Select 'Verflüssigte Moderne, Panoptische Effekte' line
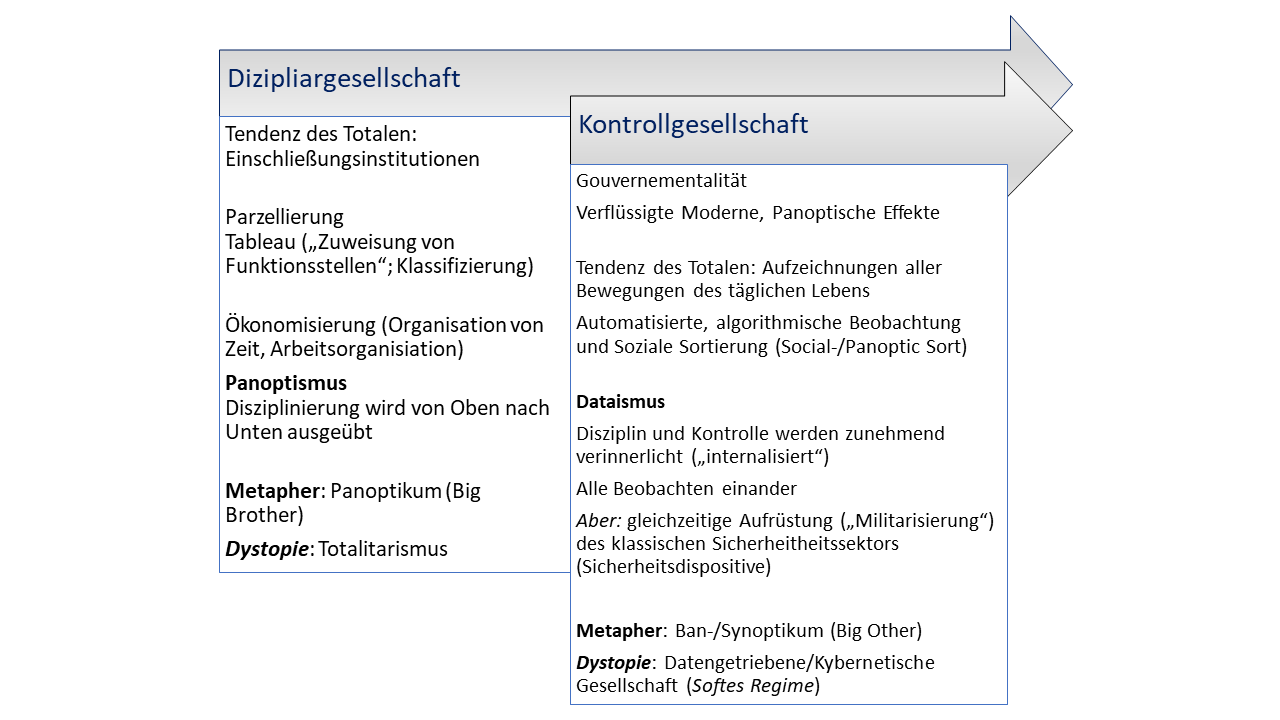 [757, 213]
